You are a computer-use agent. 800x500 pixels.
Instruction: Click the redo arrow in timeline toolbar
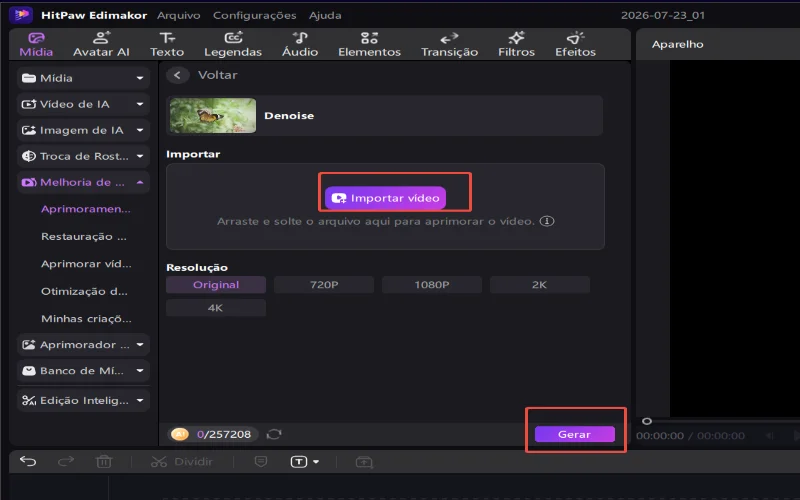click(66, 462)
